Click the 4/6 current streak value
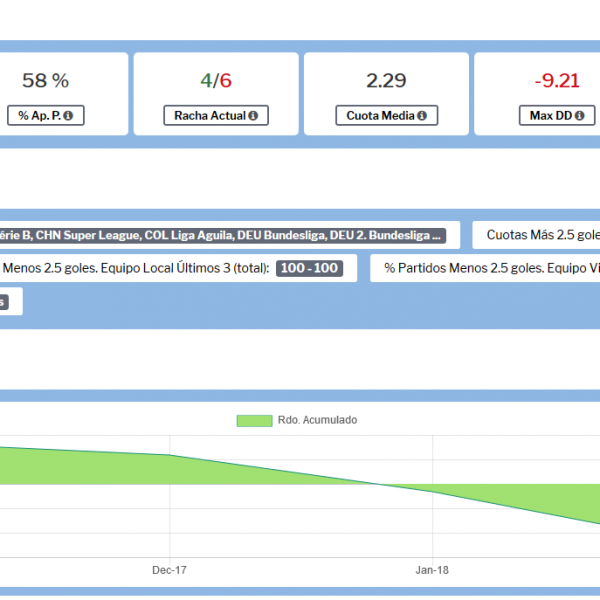 216,81
